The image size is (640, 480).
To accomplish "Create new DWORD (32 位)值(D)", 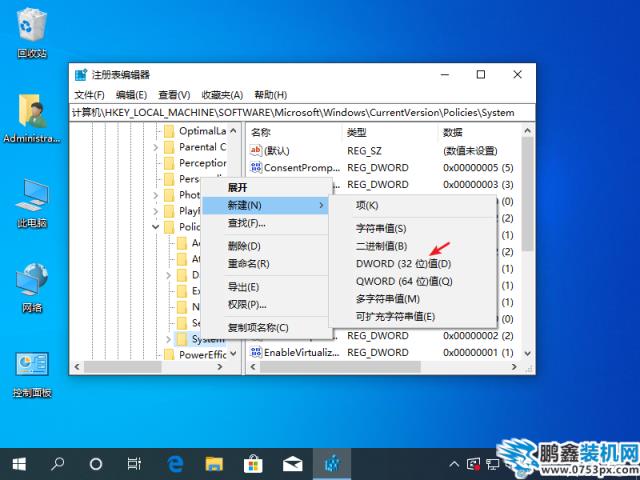I will click(x=413, y=264).
